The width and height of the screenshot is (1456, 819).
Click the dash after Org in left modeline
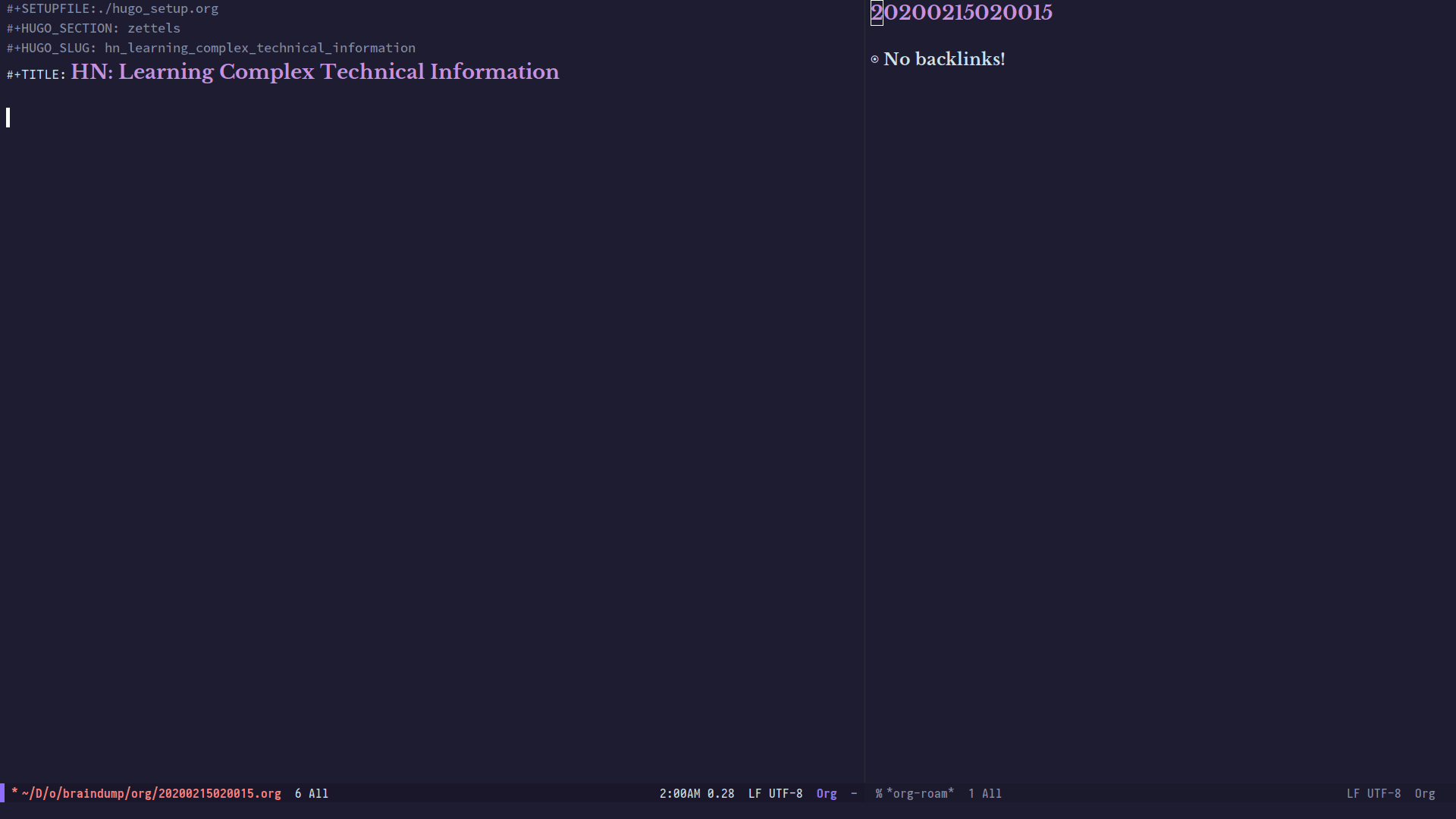coord(854,793)
